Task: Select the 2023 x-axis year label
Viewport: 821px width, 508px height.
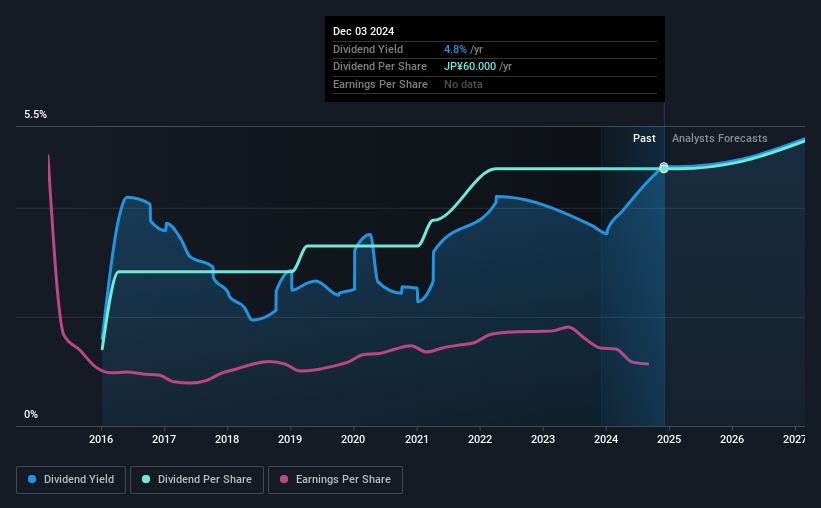Action: [543, 439]
